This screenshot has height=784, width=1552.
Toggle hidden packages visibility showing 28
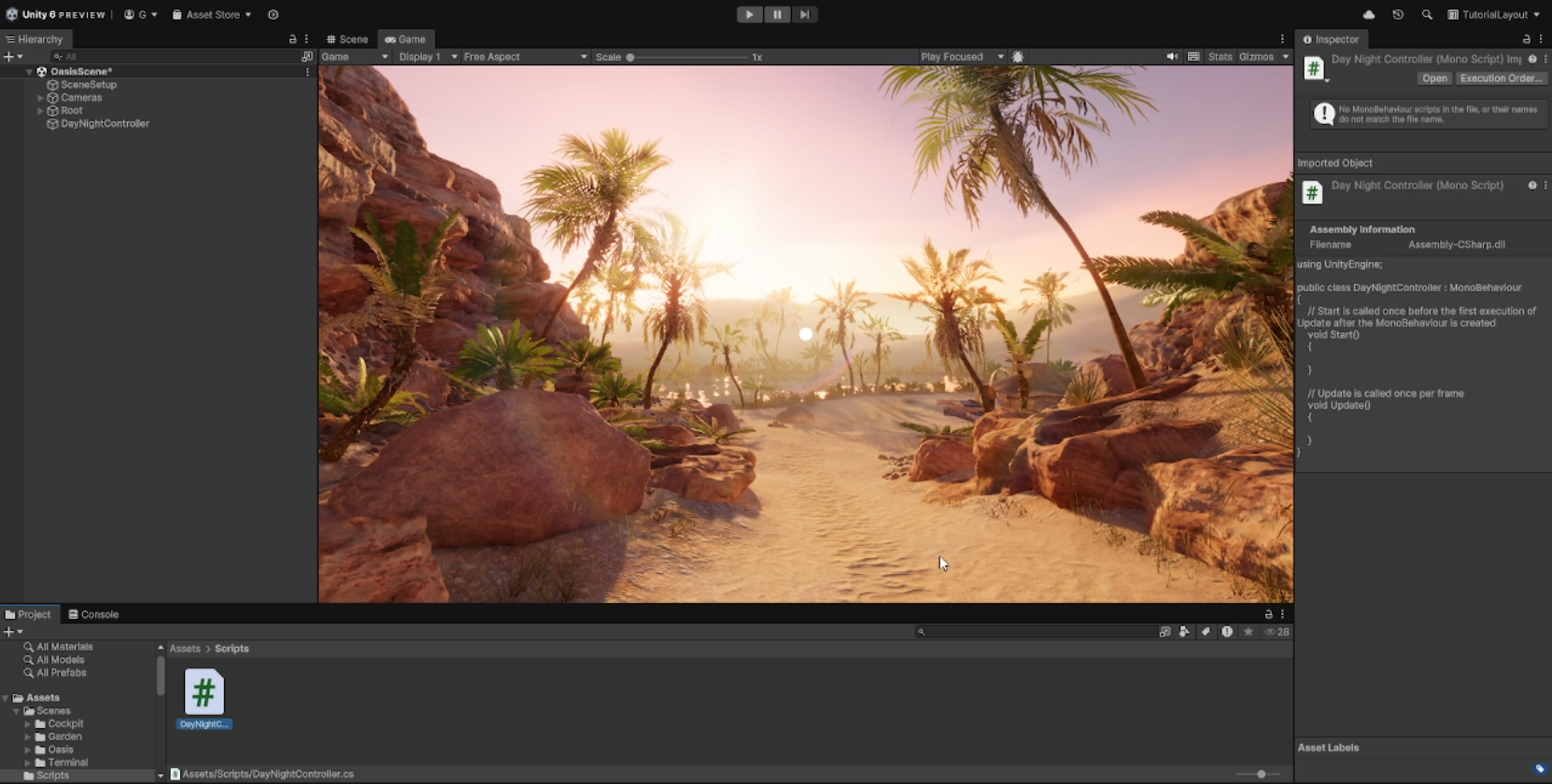click(x=1277, y=632)
